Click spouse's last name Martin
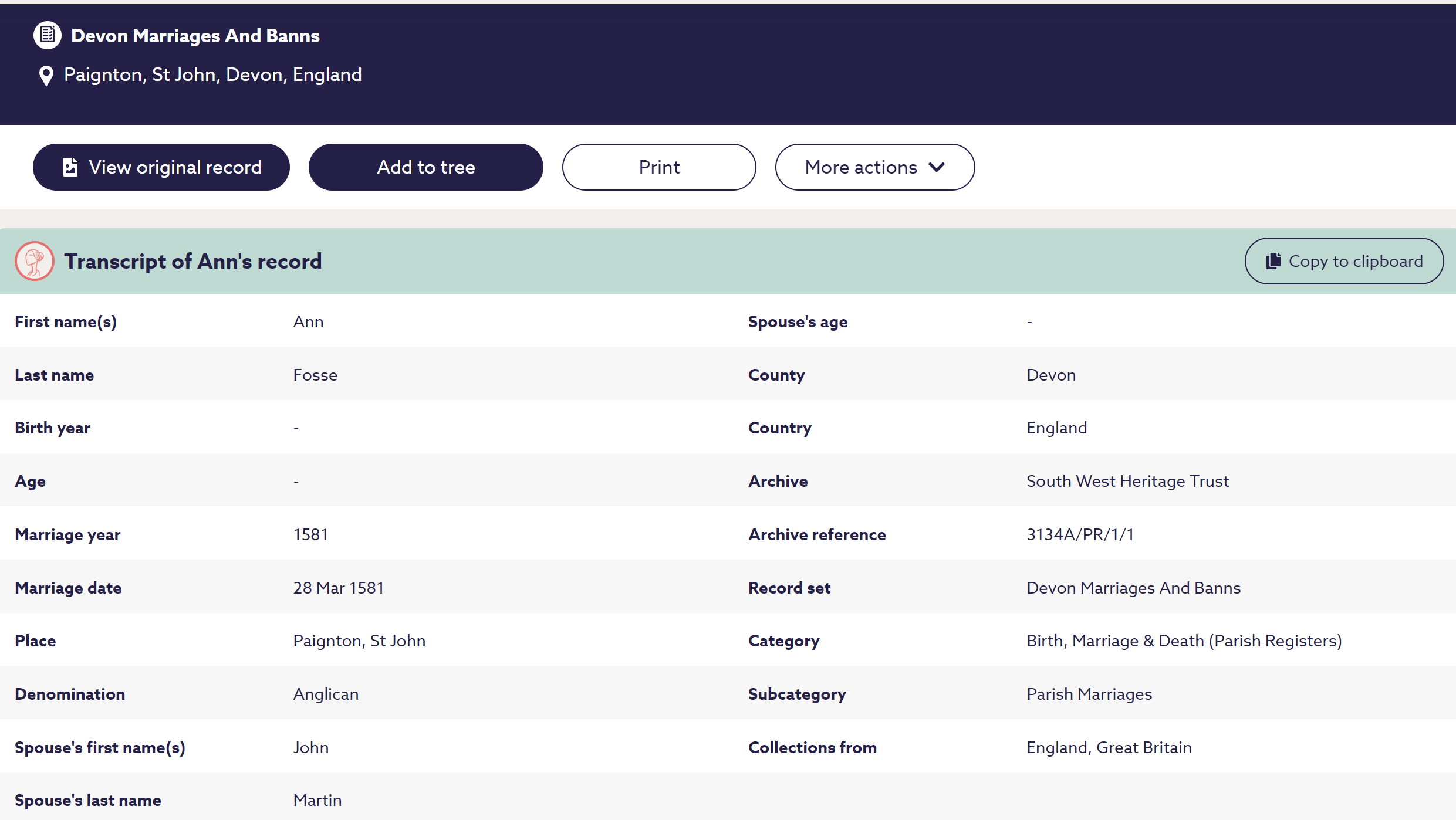 tap(317, 800)
